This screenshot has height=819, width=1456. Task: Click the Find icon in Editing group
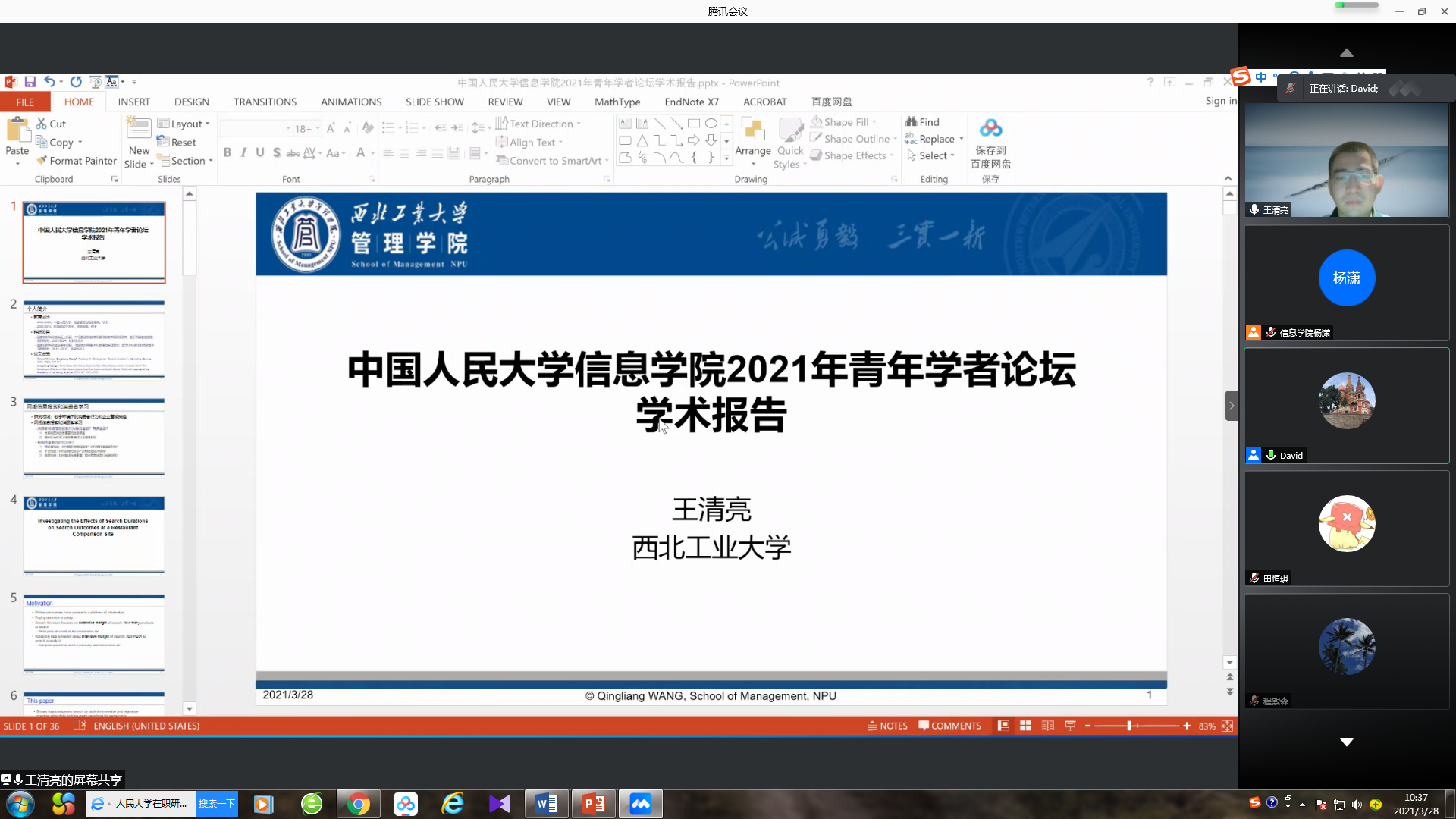tap(912, 122)
